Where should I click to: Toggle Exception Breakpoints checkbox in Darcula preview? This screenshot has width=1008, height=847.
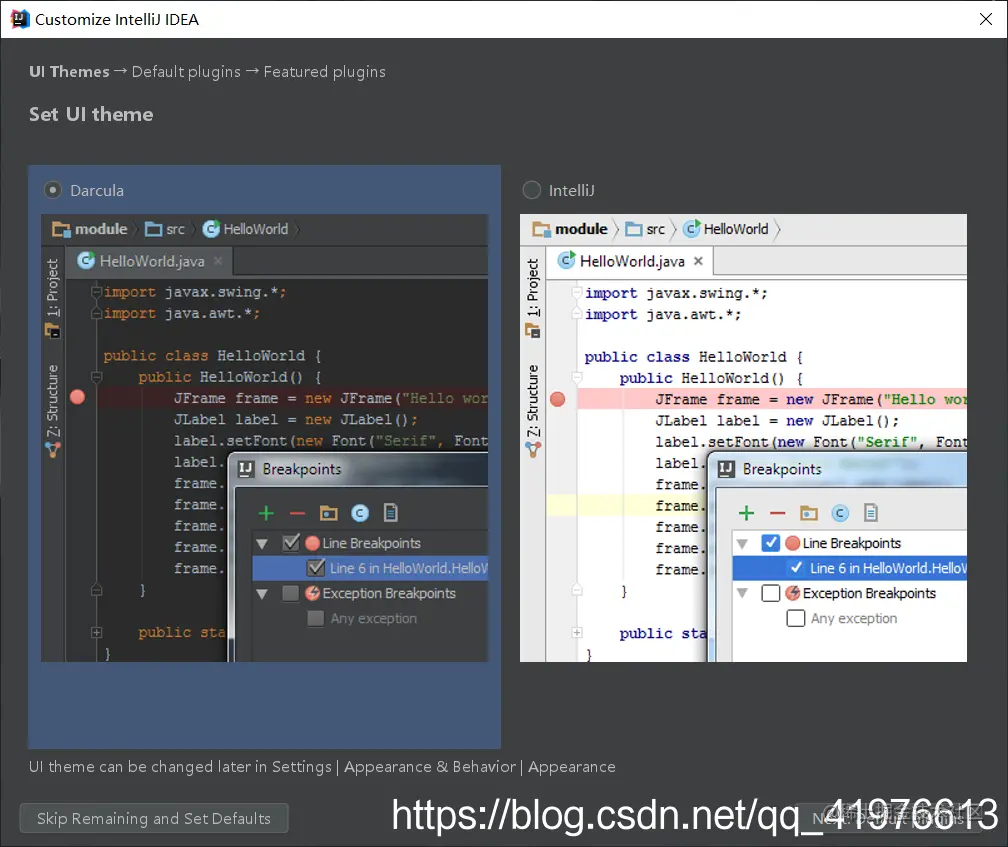(291, 593)
